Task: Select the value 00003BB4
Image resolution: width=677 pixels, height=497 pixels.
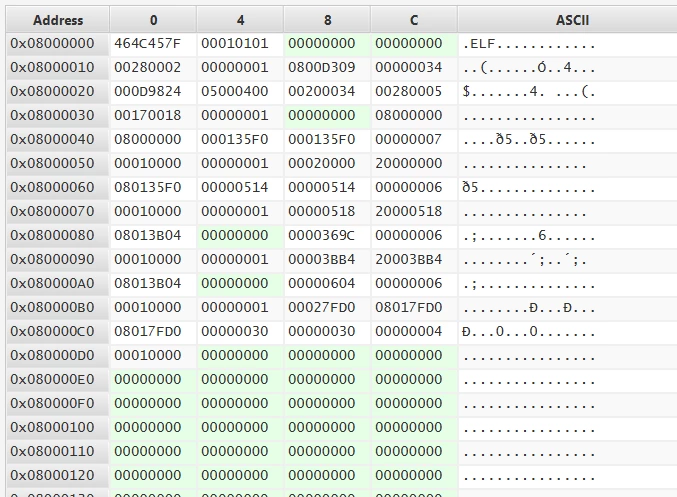Action: tap(322, 259)
